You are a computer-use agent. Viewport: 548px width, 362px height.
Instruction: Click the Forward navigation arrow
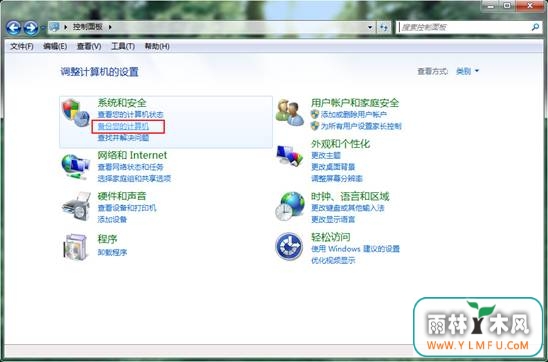[31, 28]
